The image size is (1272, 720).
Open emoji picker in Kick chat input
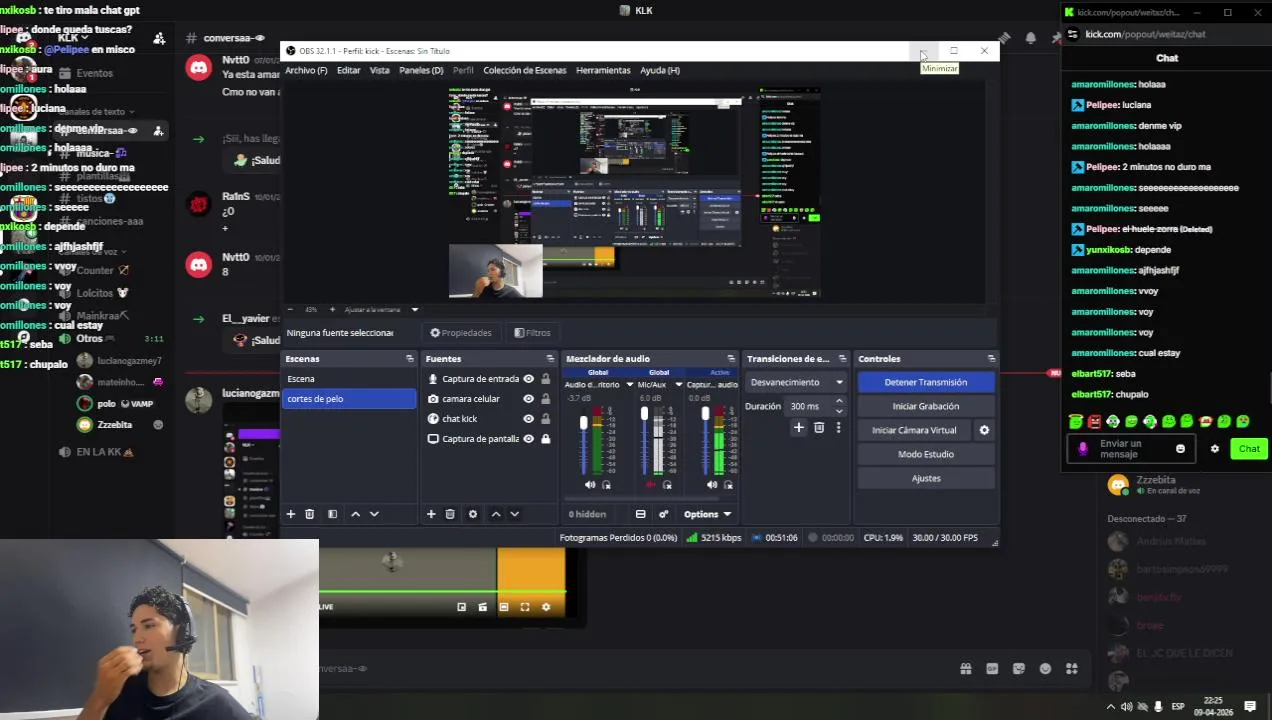click(1180, 449)
